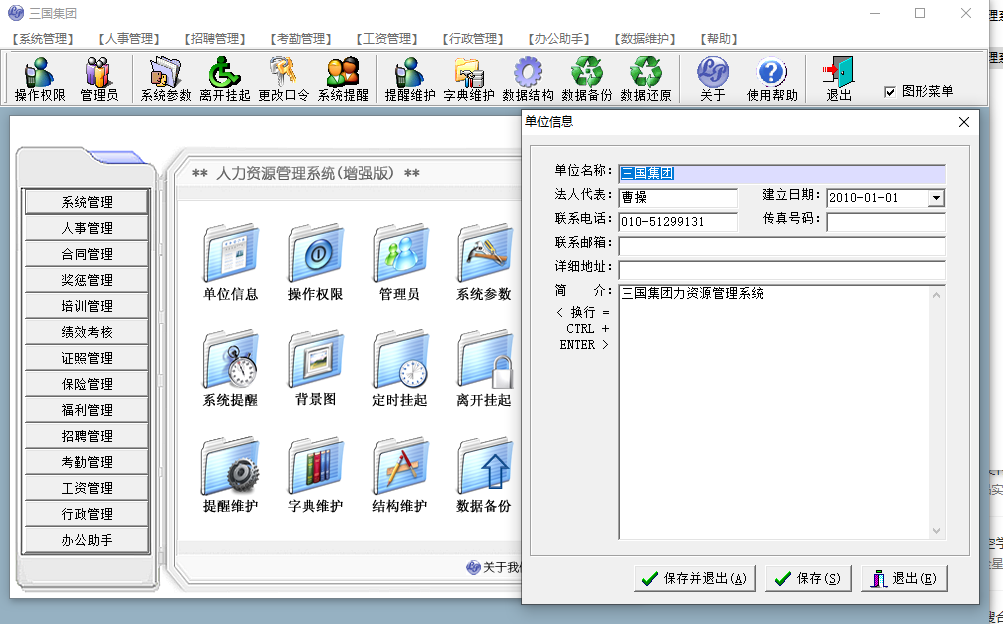Open 使用帮助 question mark icon

pyautogui.click(x=772, y=79)
